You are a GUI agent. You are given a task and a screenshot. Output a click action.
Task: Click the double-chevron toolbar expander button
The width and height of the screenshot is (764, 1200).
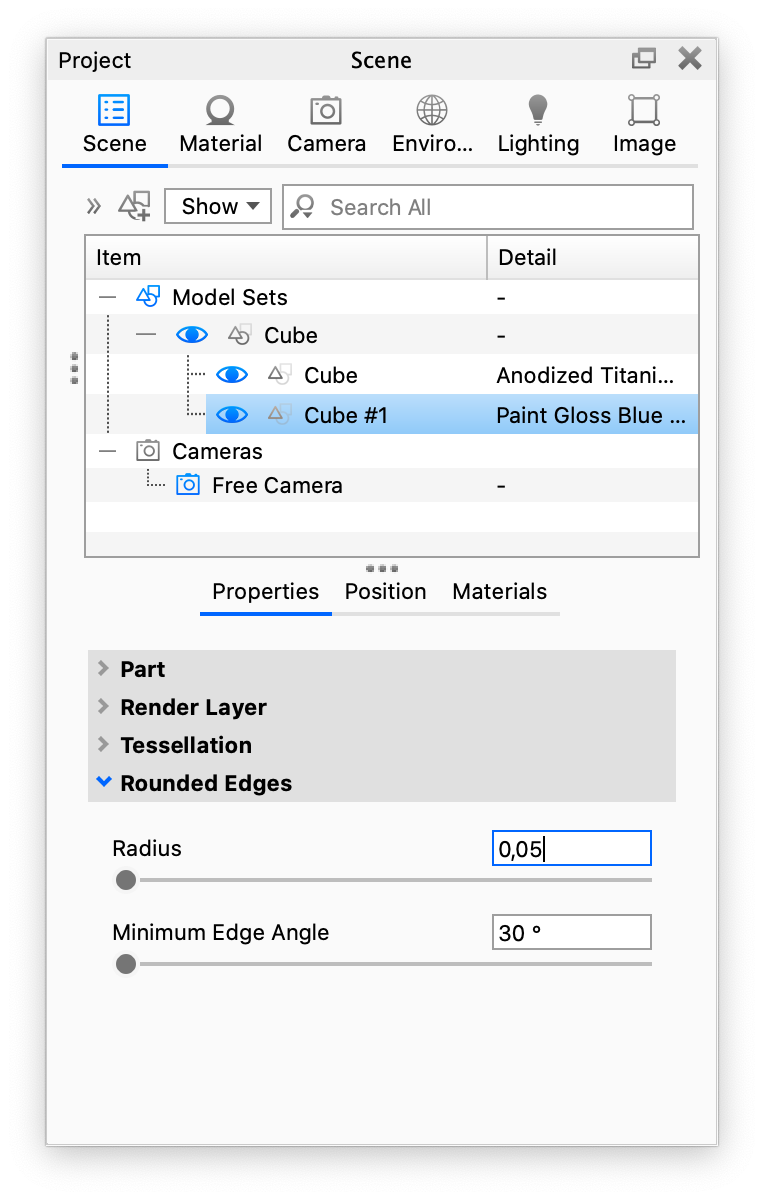[93, 206]
